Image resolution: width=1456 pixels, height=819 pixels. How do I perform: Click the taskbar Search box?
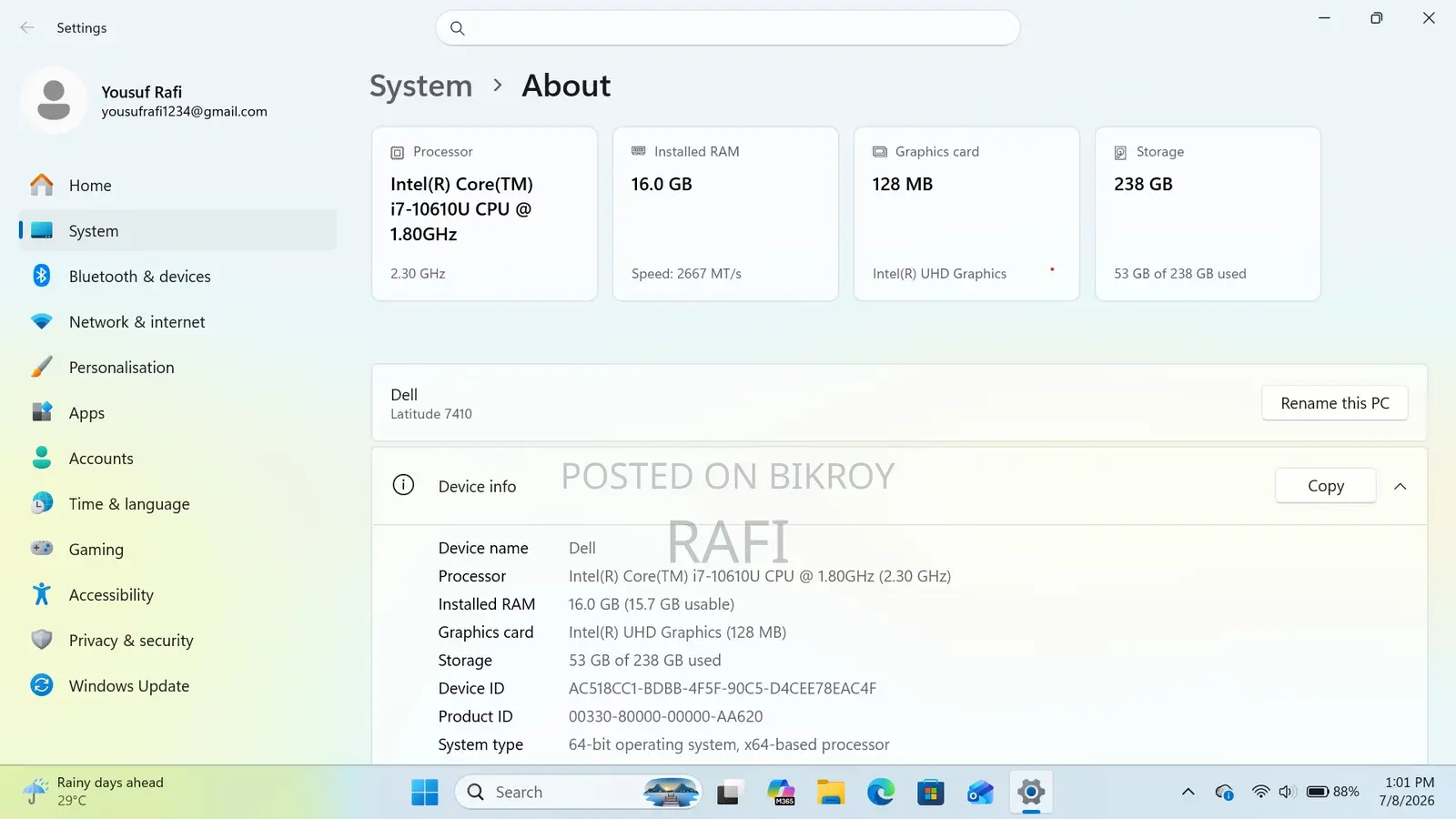(x=579, y=793)
